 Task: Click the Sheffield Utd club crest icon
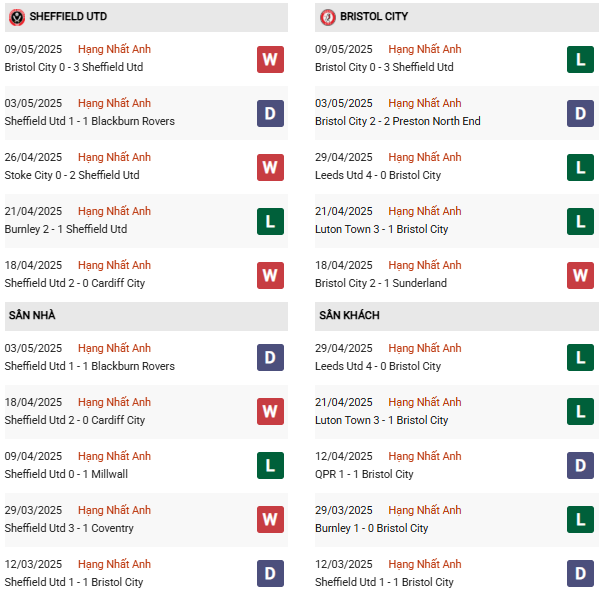coord(17,17)
